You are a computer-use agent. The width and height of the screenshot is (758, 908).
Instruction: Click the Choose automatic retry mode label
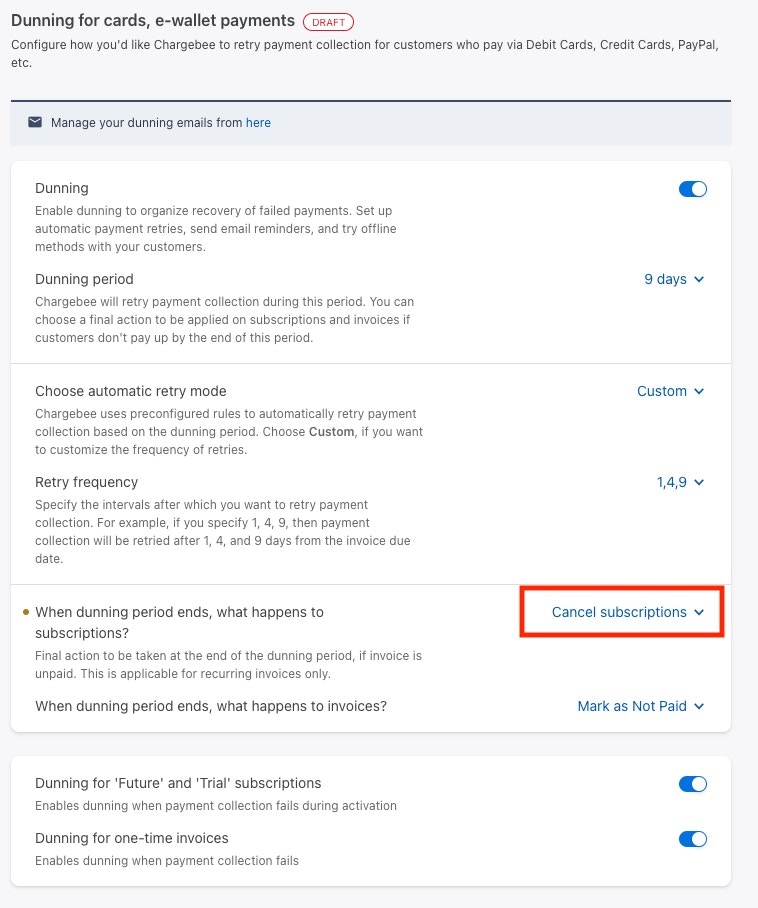point(130,391)
